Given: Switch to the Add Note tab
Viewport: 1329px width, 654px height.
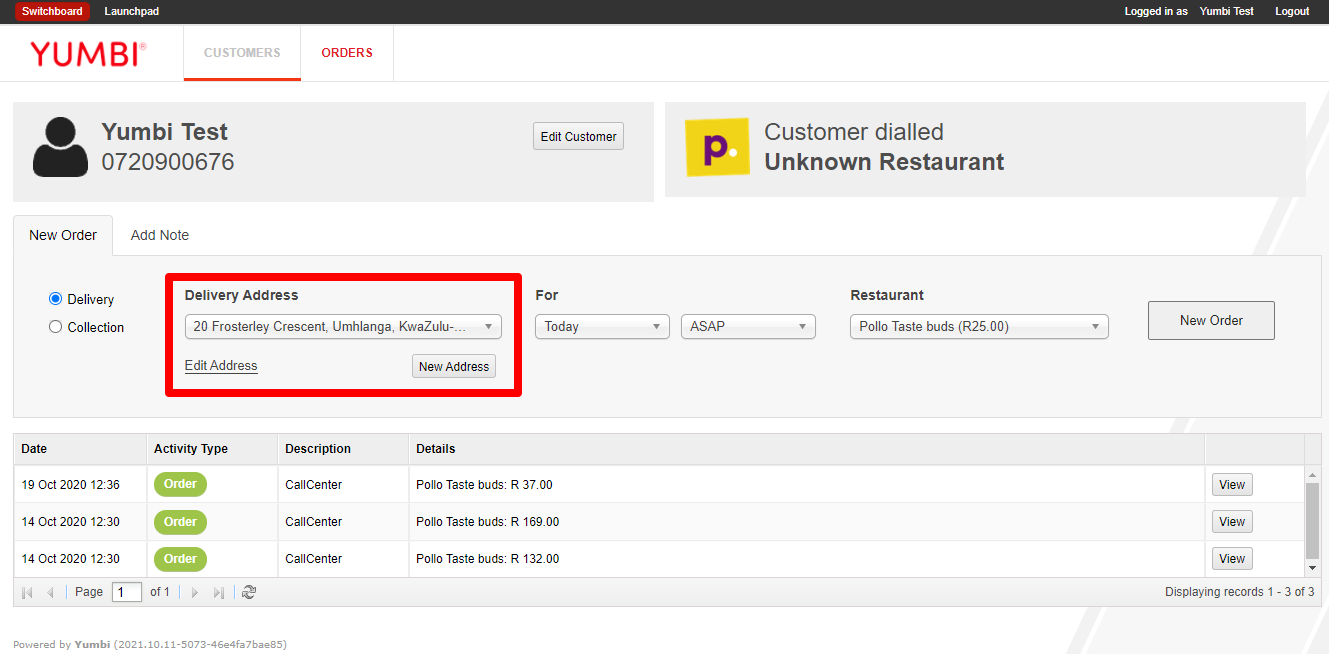Looking at the screenshot, I should [160, 235].
